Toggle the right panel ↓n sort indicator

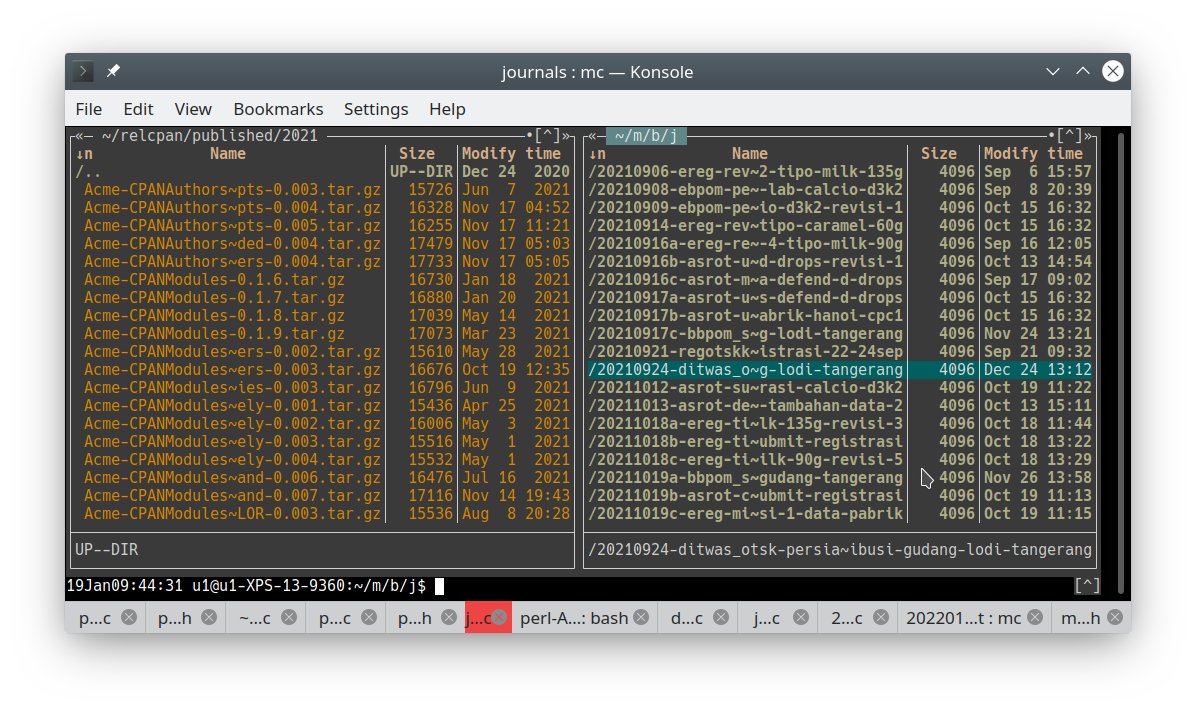click(597, 154)
